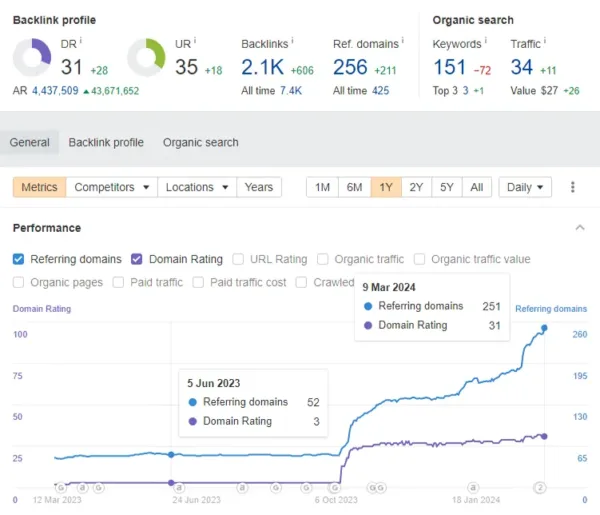This screenshot has width=600, height=515.
Task: Enable the Paid traffic cost checkbox
Action: tap(198, 282)
